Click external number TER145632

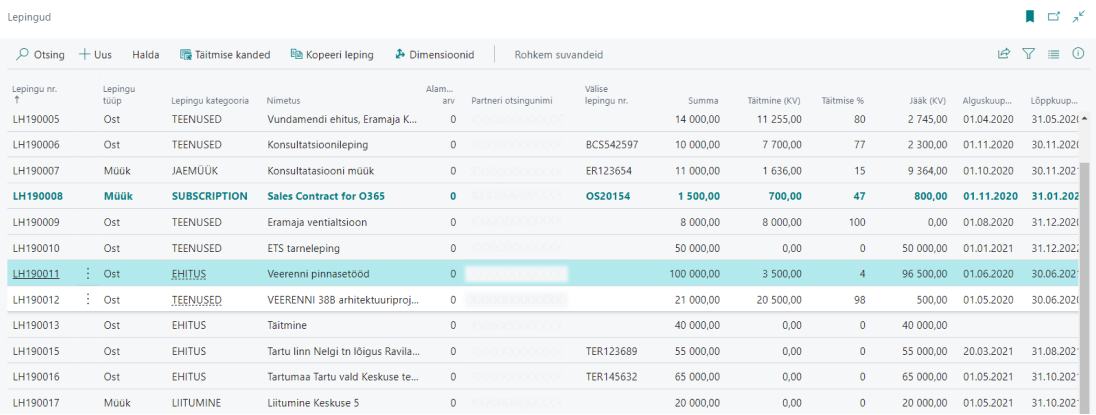coord(612,377)
